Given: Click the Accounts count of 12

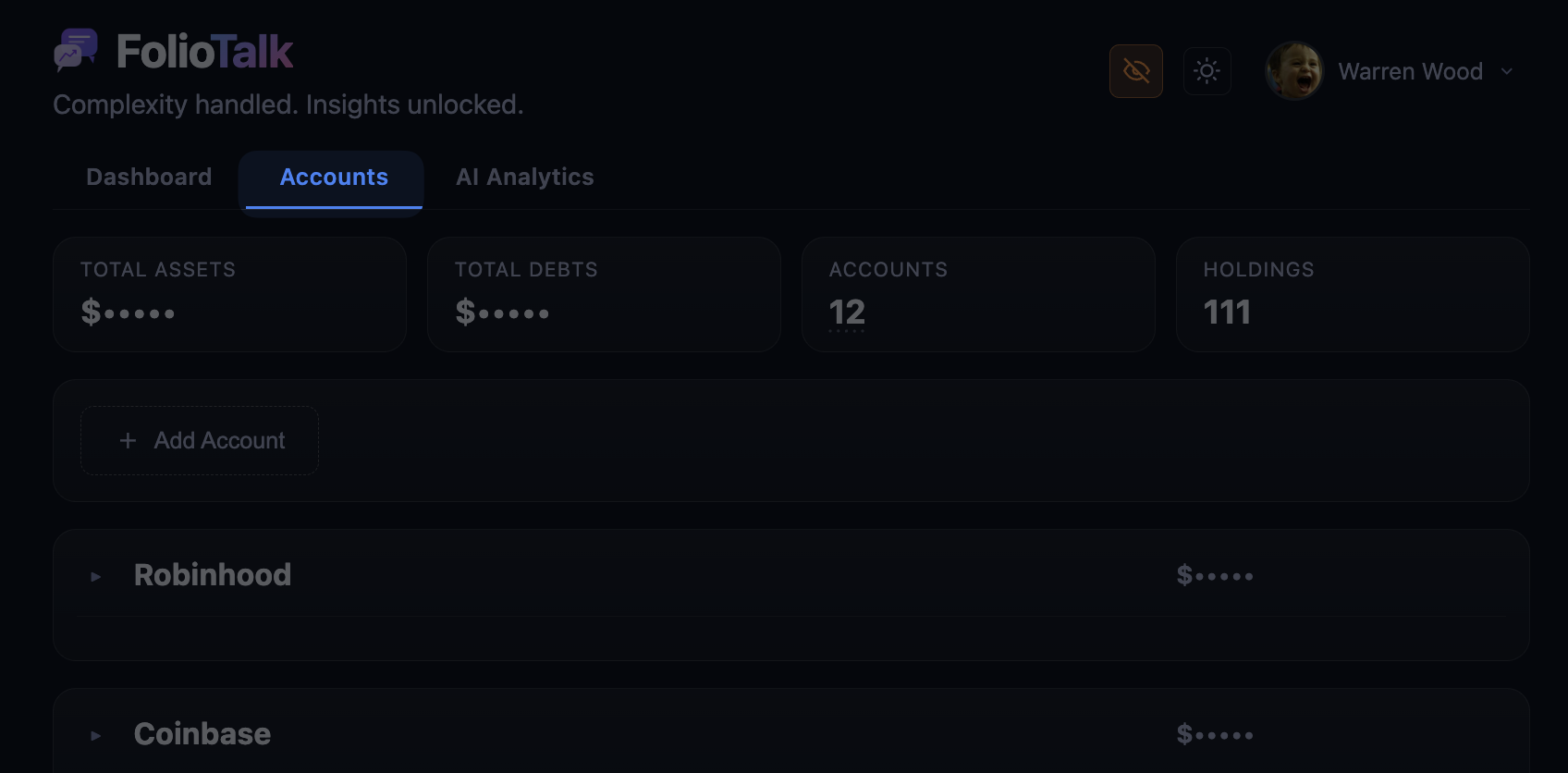Looking at the screenshot, I should [x=847, y=313].
